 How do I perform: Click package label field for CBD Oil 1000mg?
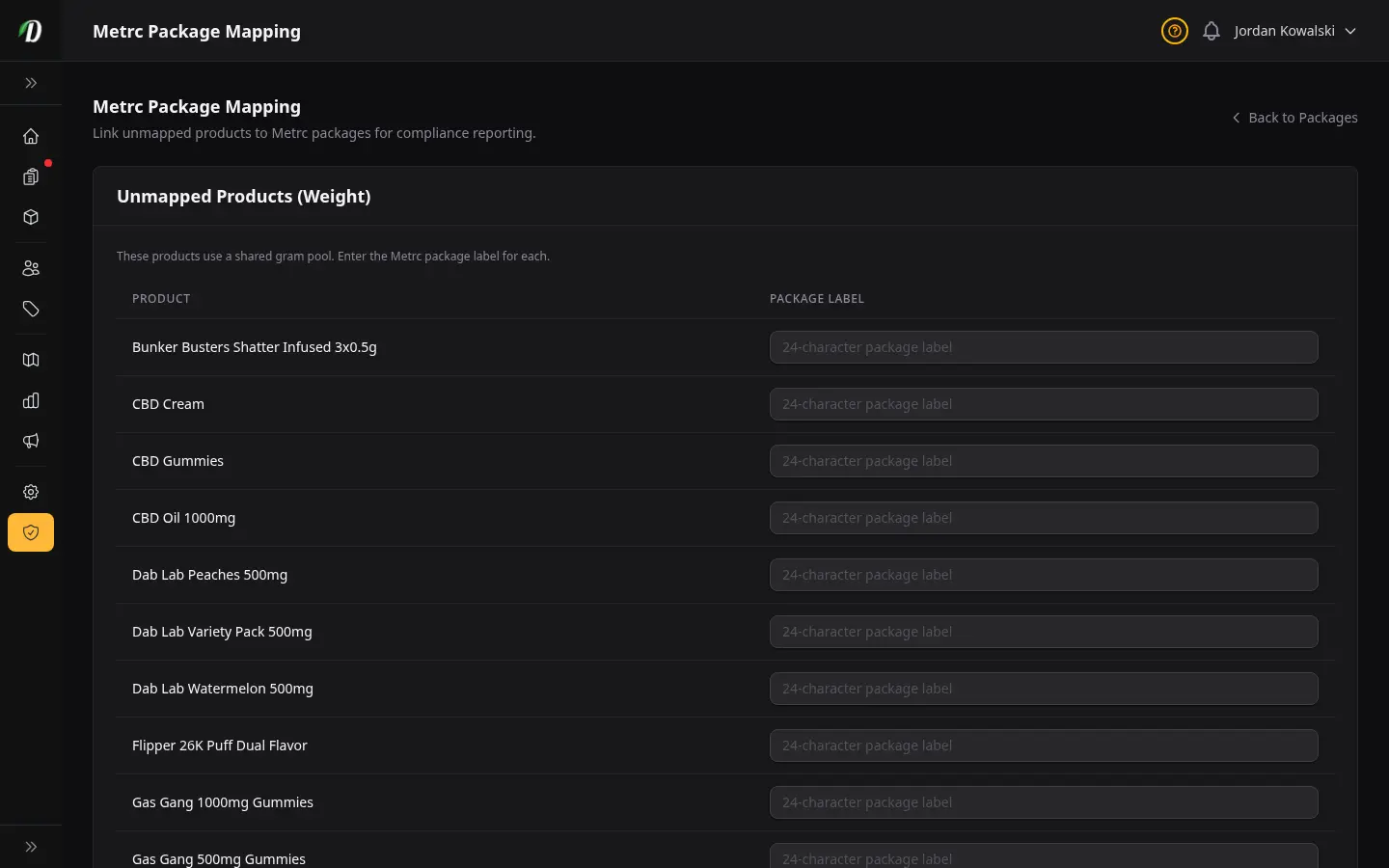[1044, 518]
